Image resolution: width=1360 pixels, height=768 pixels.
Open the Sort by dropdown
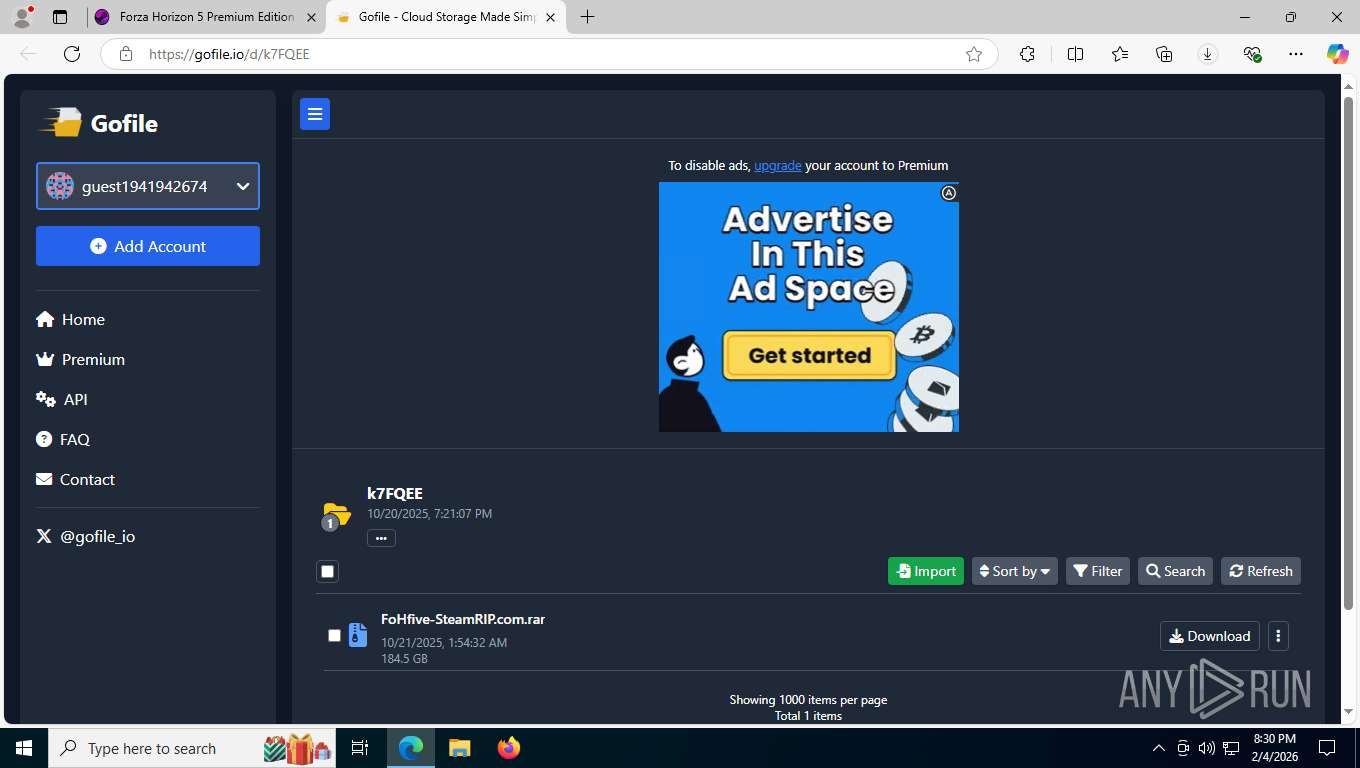[x=1014, y=571]
